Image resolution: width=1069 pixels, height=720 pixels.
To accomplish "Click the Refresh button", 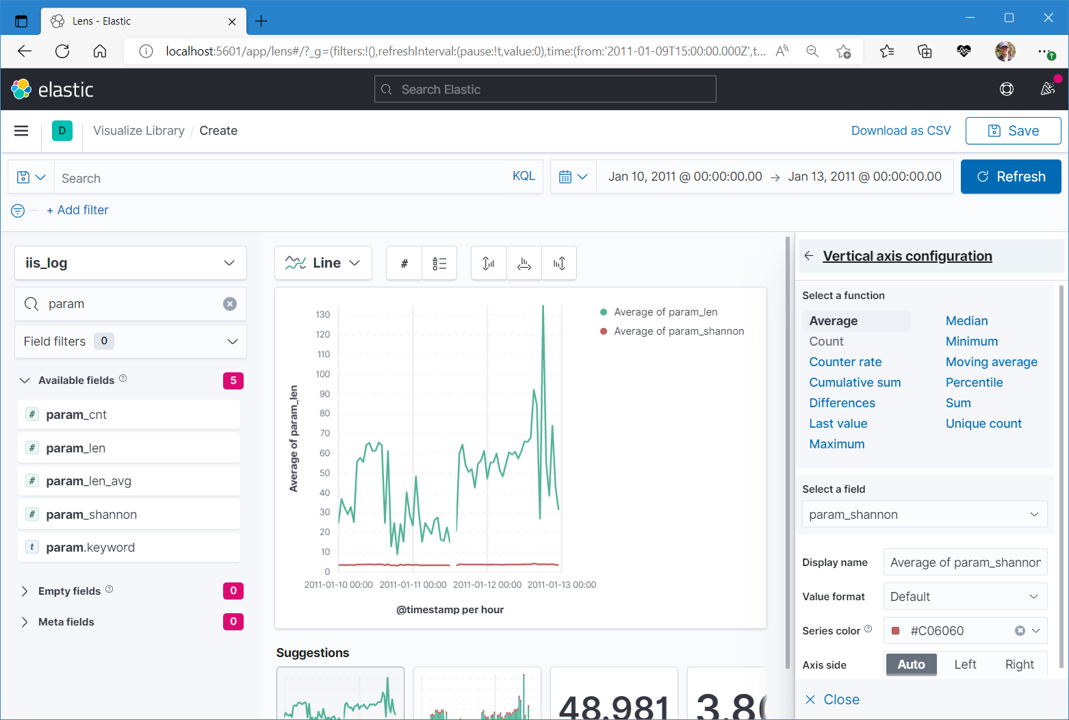I will [1011, 177].
